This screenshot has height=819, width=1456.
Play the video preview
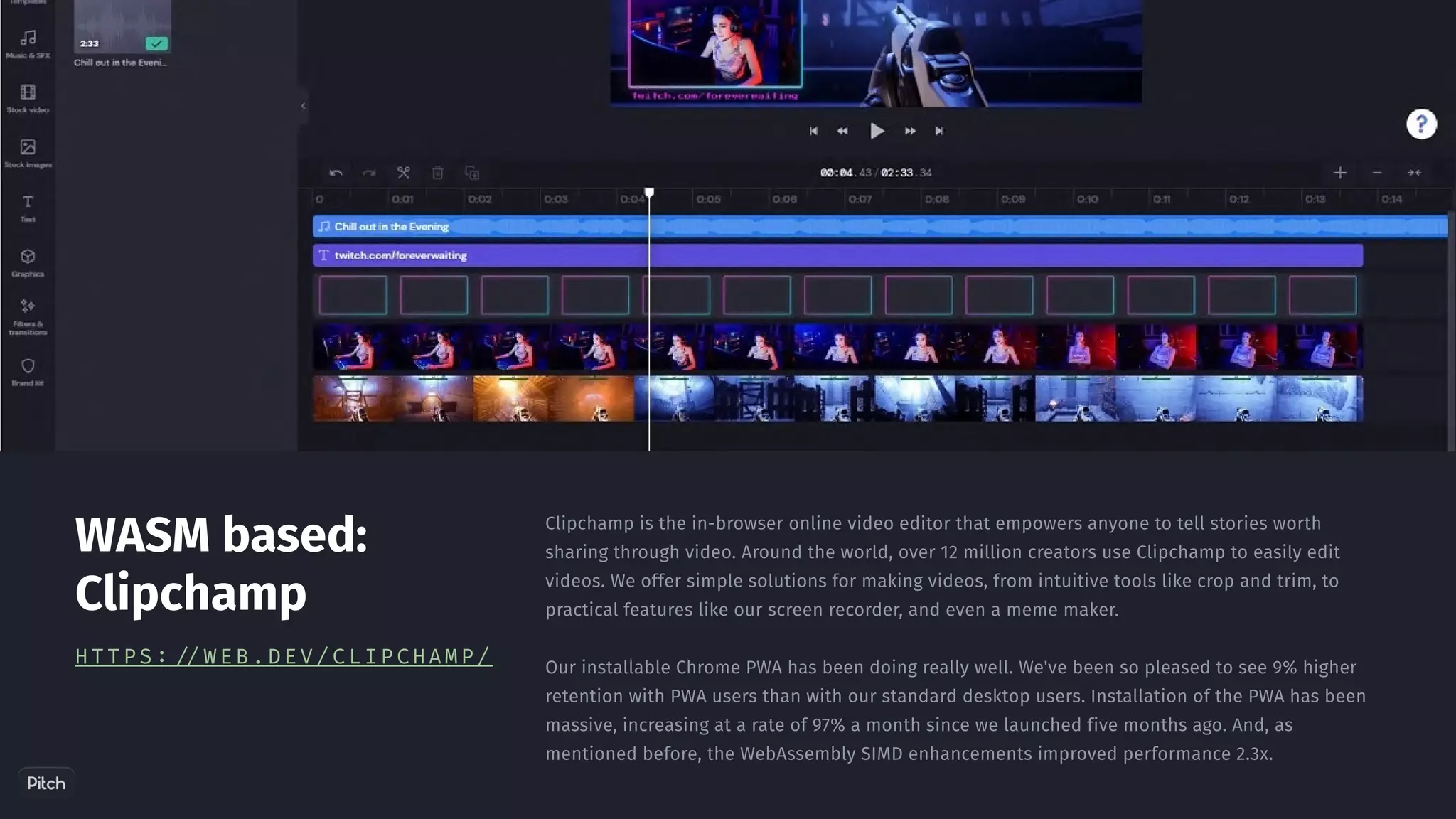[x=877, y=131]
